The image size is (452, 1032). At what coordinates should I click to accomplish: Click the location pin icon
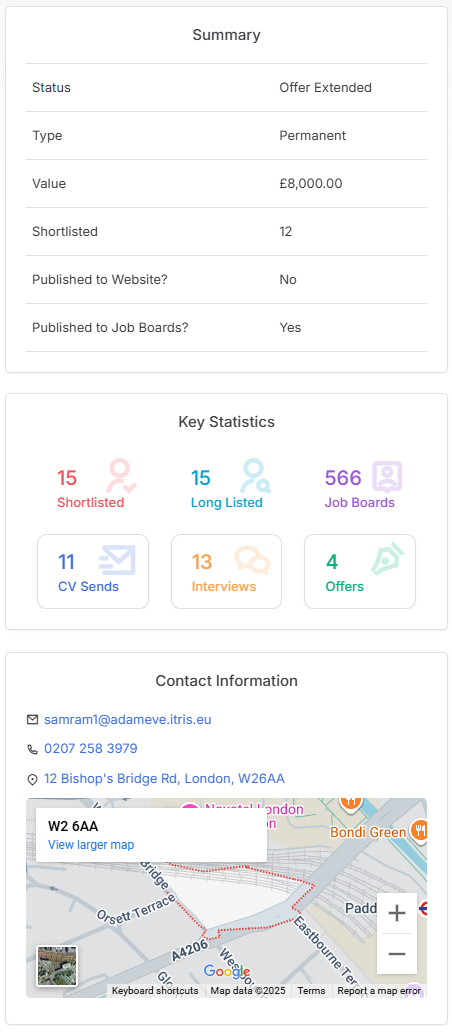click(32, 779)
